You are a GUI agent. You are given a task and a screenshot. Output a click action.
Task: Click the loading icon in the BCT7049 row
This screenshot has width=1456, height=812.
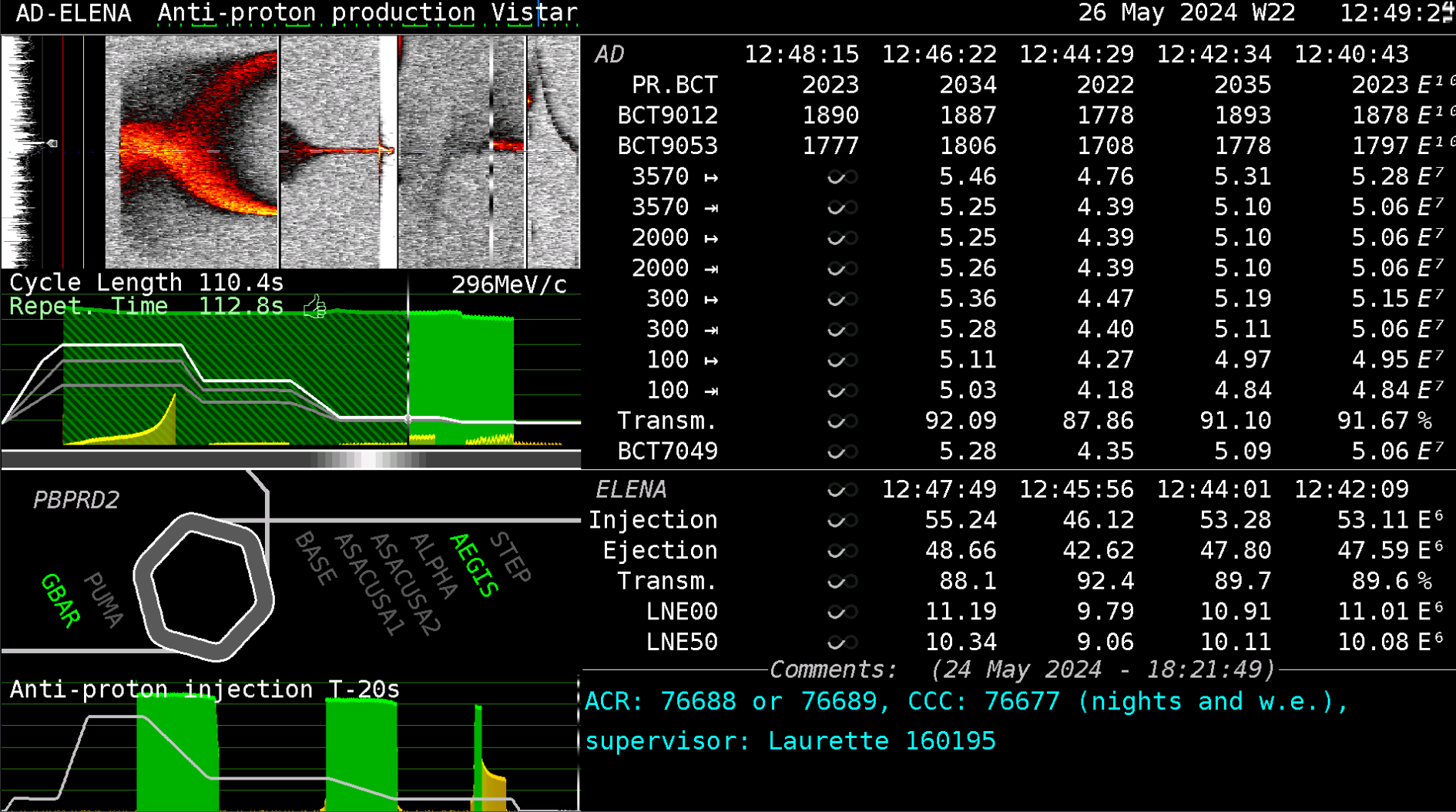(x=841, y=451)
